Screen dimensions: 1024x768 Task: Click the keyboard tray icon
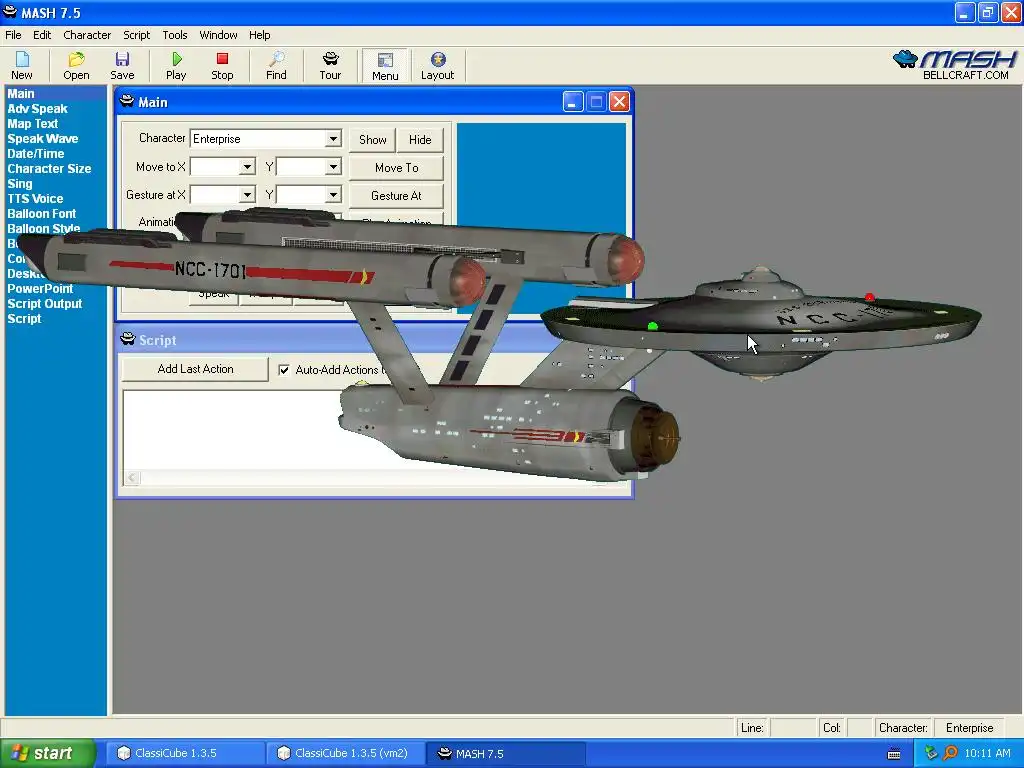894,754
